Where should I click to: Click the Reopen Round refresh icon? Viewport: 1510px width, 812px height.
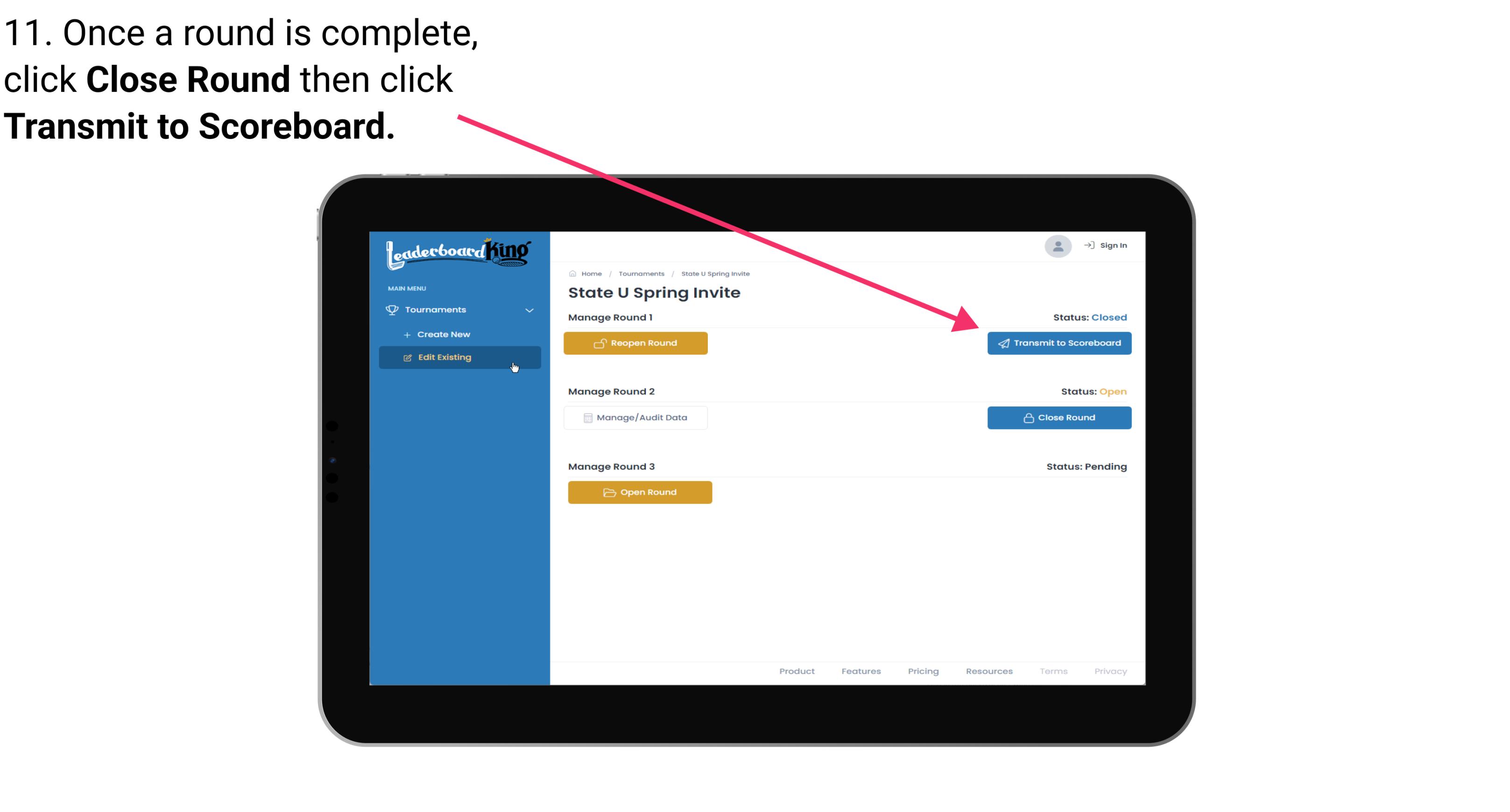(x=599, y=343)
